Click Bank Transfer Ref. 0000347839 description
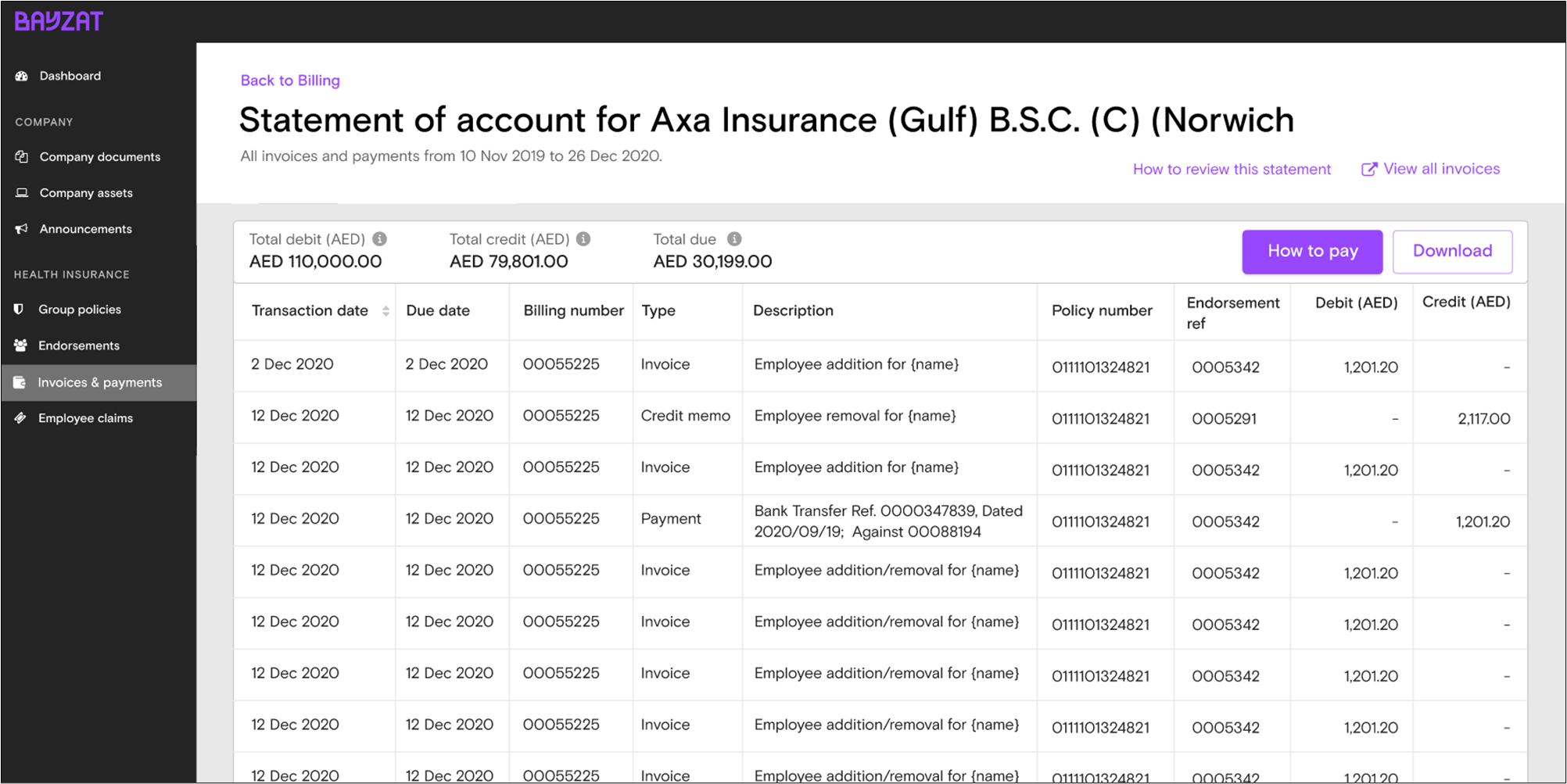This screenshot has height=784, width=1567. point(888,521)
